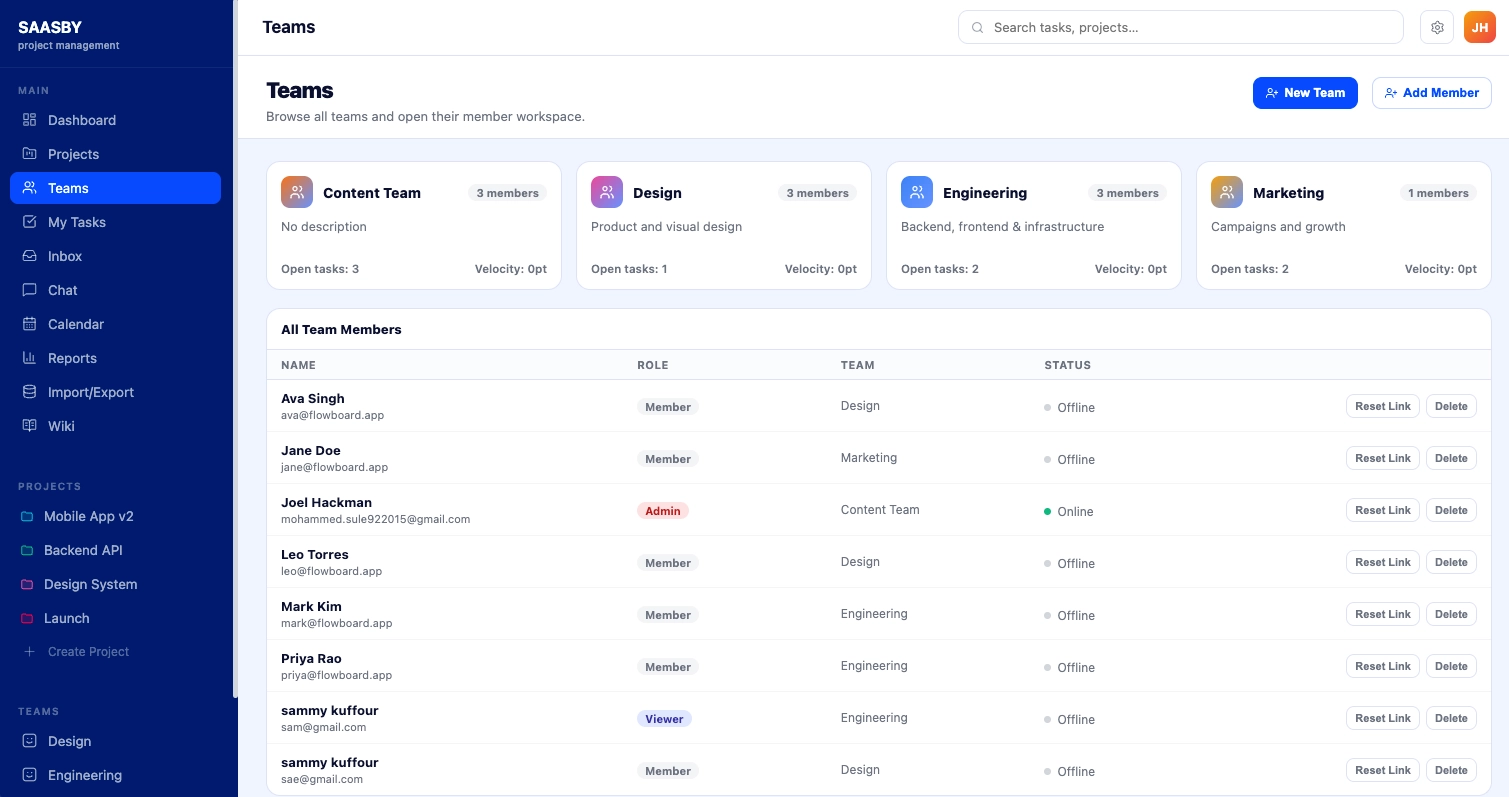The width and height of the screenshot is (1509, 797).
Task: Click the search tasks and projects field
Action: pos(1180,27)
